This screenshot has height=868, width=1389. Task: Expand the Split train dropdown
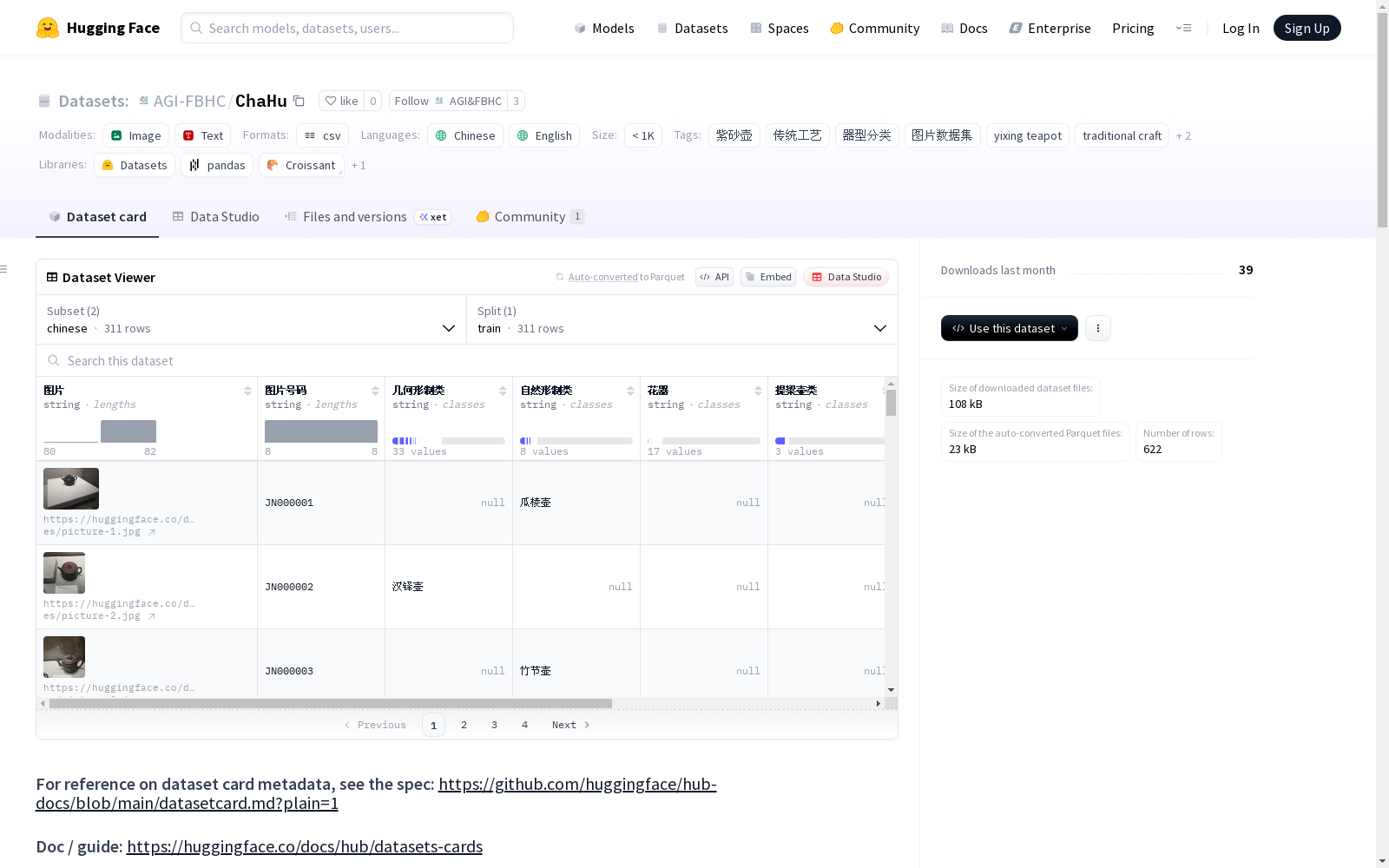[682, 319]
